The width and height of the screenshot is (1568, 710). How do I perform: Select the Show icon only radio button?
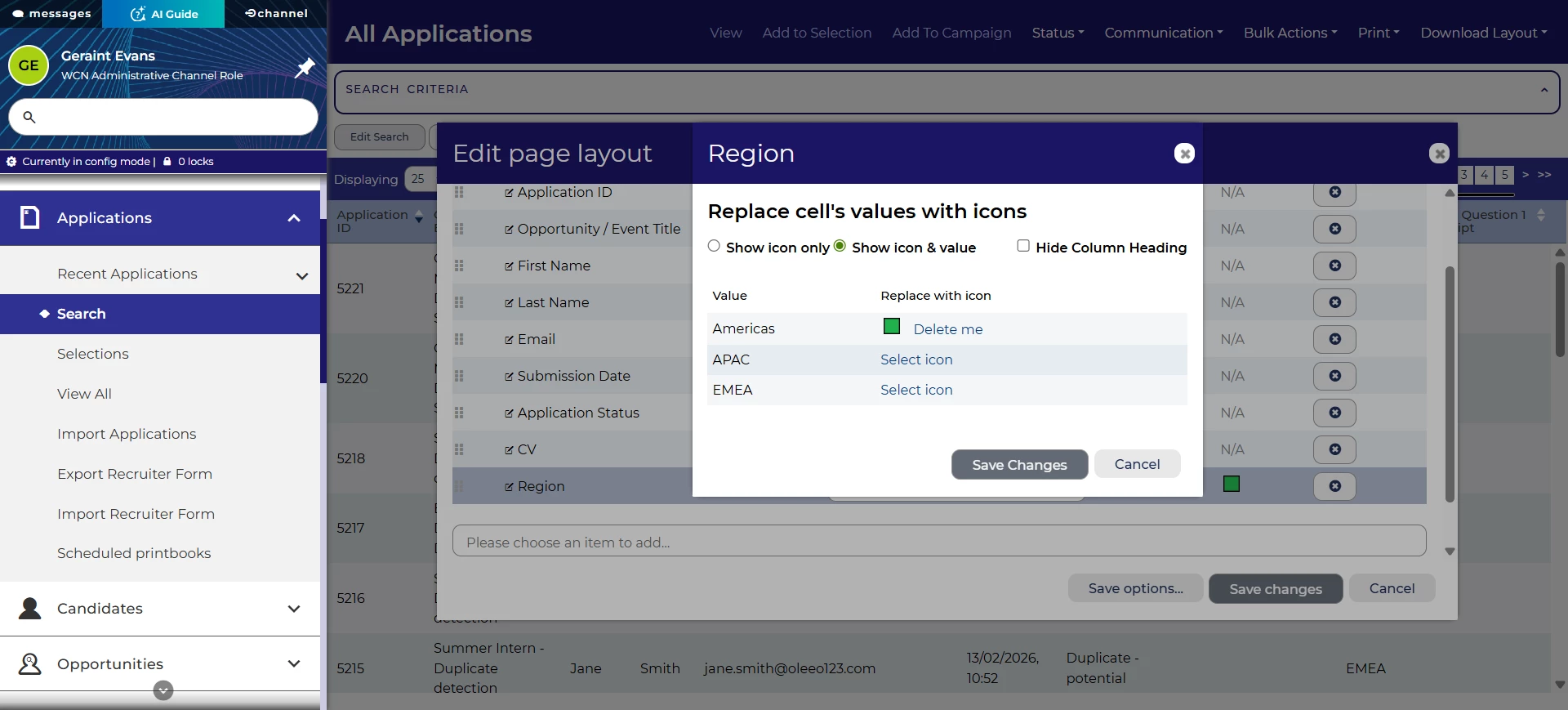tap(714, 246)
